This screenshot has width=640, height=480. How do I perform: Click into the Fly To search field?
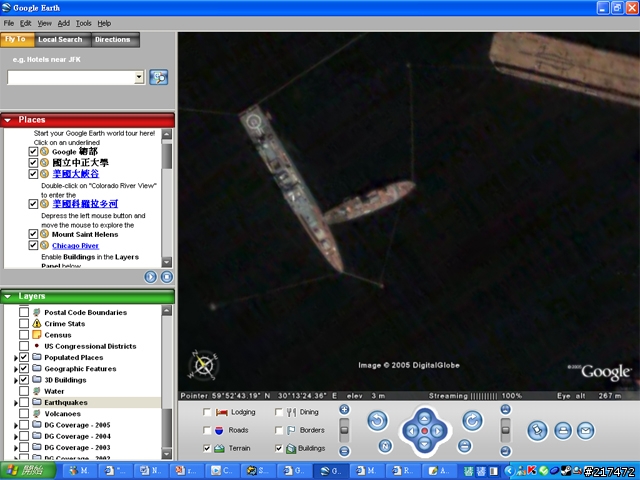coord(71,77)
